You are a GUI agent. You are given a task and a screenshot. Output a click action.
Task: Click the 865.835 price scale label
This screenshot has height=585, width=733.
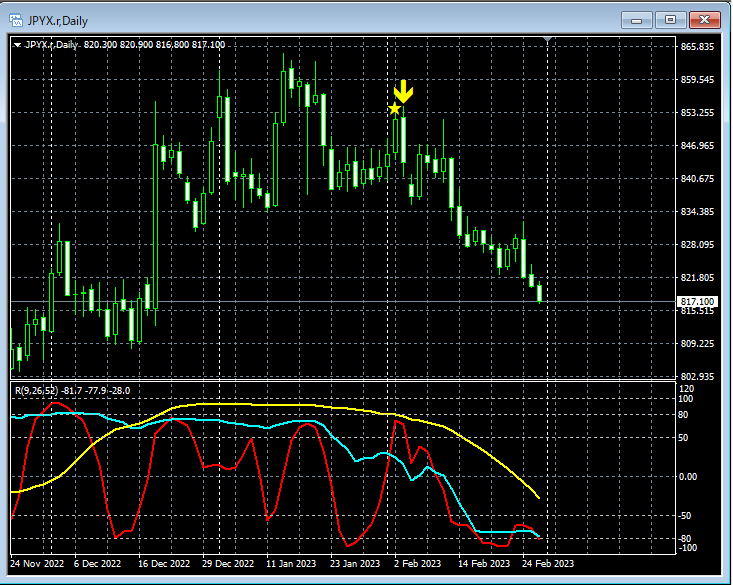[x=697, y=47]
